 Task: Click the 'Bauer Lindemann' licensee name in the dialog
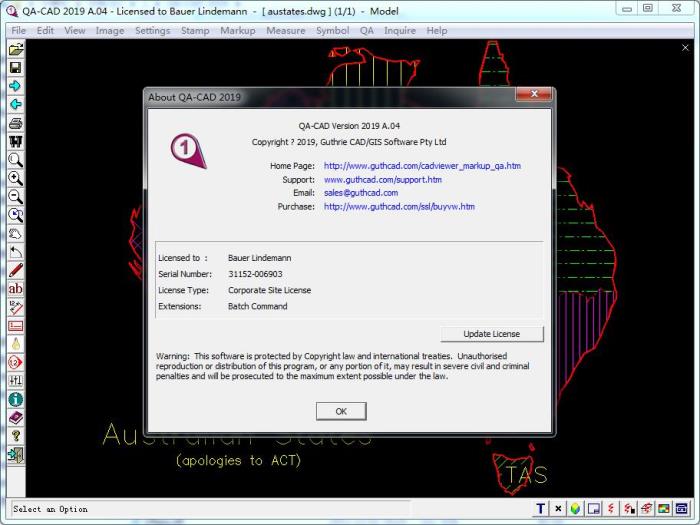pos(259,258)
